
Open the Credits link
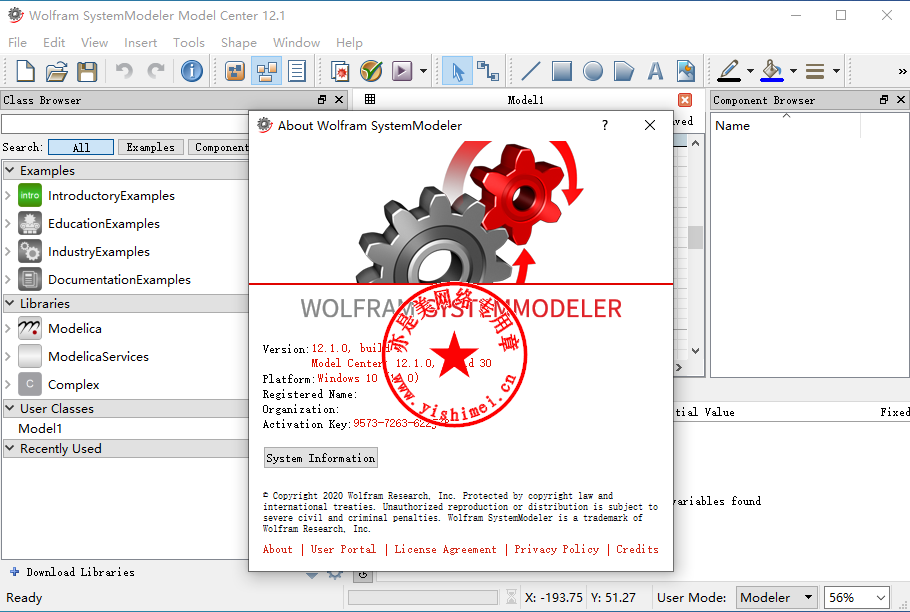click(x=637, y=549)
